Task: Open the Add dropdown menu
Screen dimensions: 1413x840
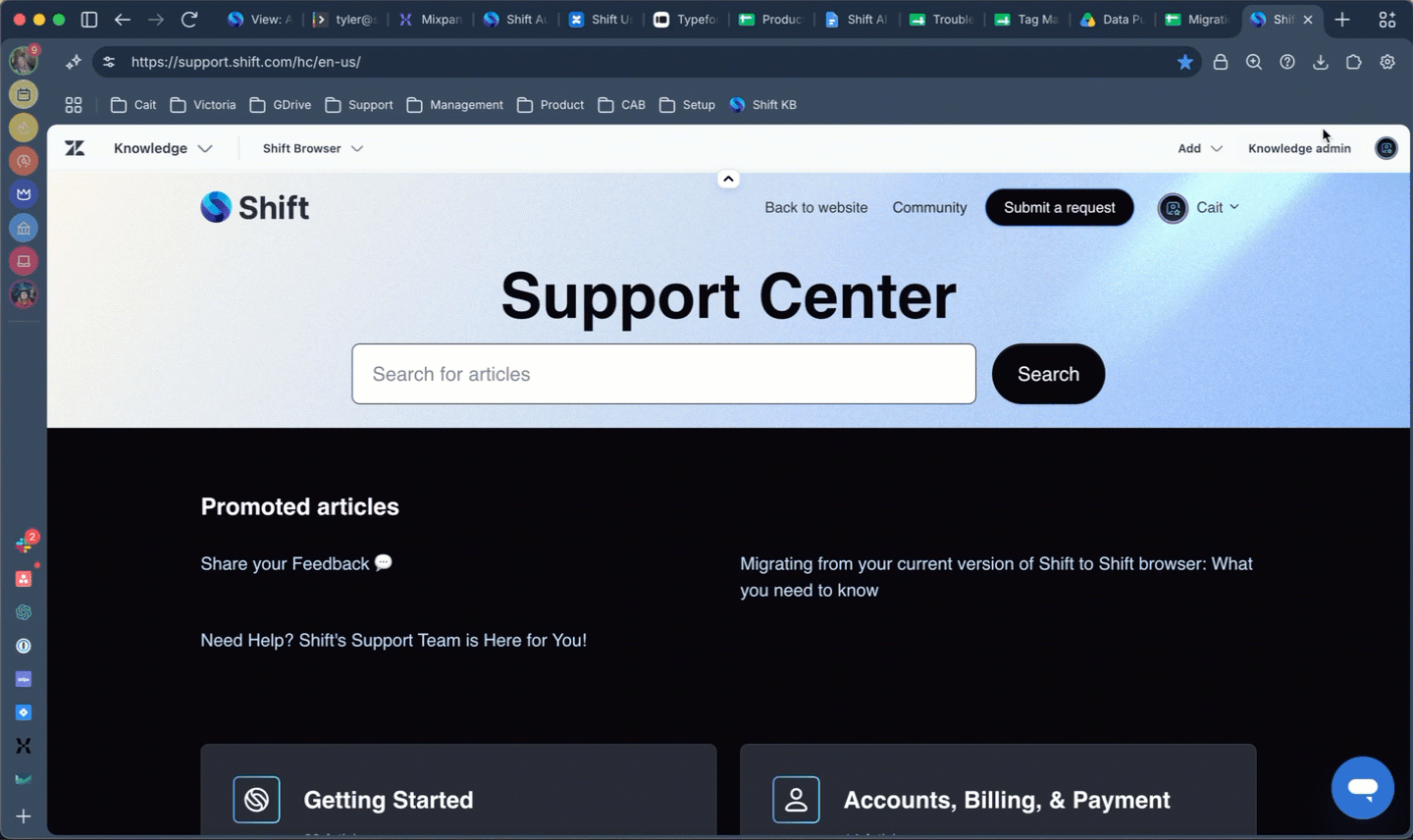Action: [x=1200, y=148]
